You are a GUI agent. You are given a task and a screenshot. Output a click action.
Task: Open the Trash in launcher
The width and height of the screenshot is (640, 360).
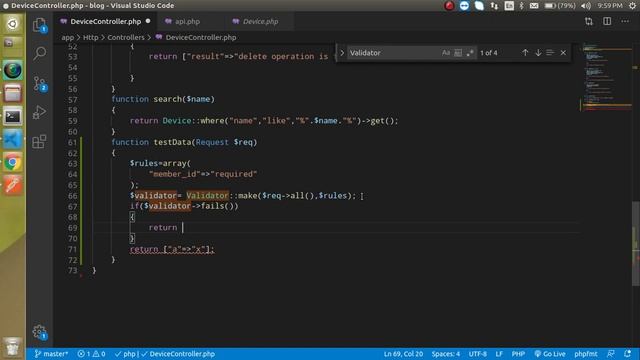tap(13, 347)
